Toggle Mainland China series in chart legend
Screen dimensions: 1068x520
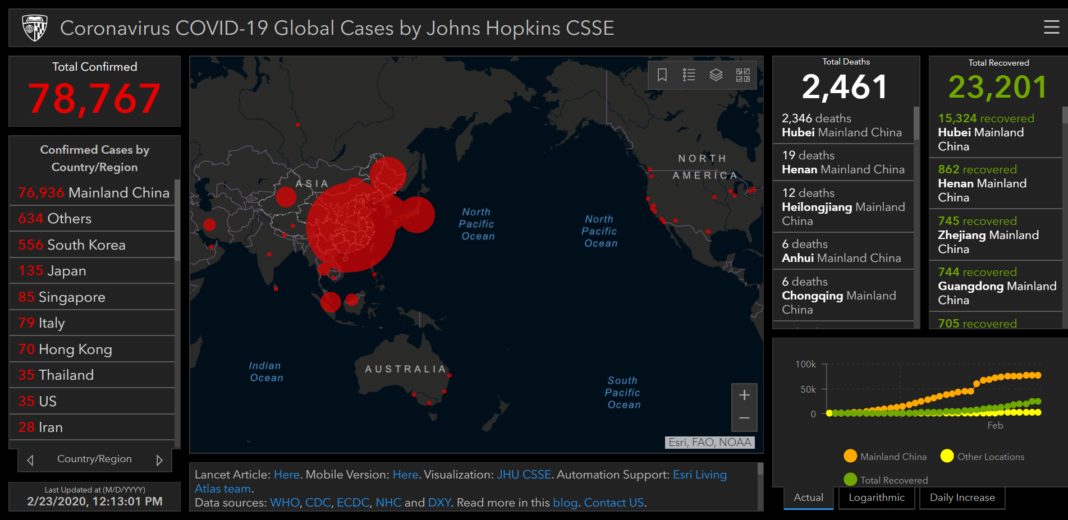coord(885,457)
